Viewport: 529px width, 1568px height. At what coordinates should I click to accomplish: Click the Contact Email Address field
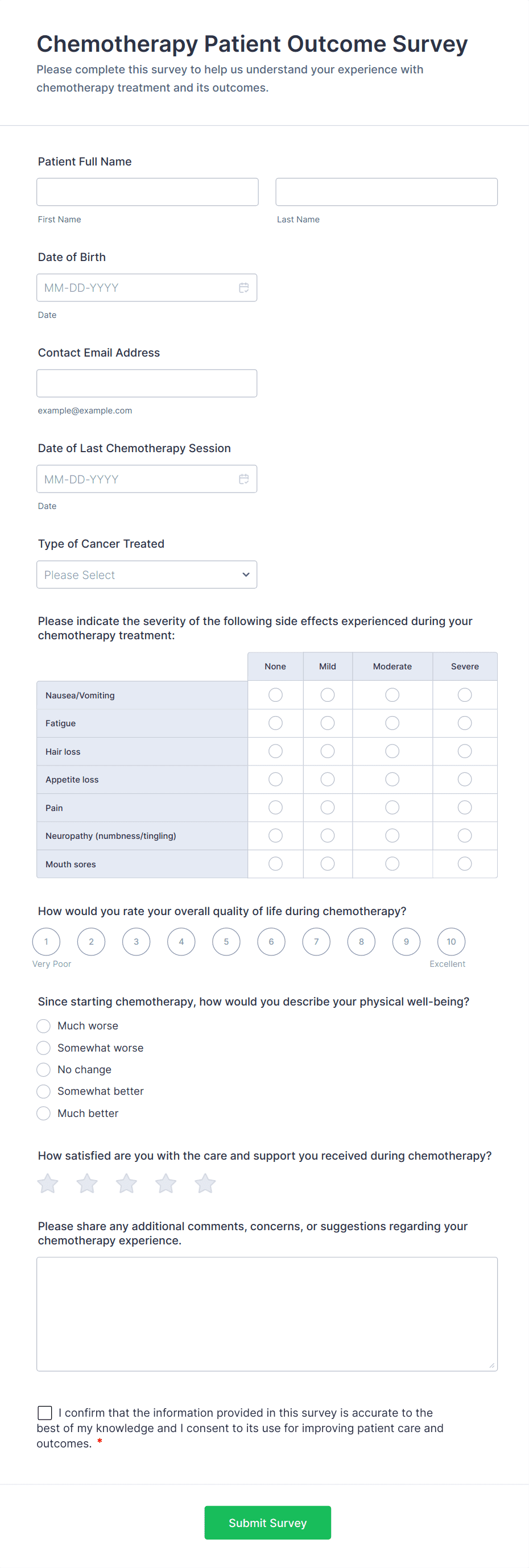tap(147, 383)
